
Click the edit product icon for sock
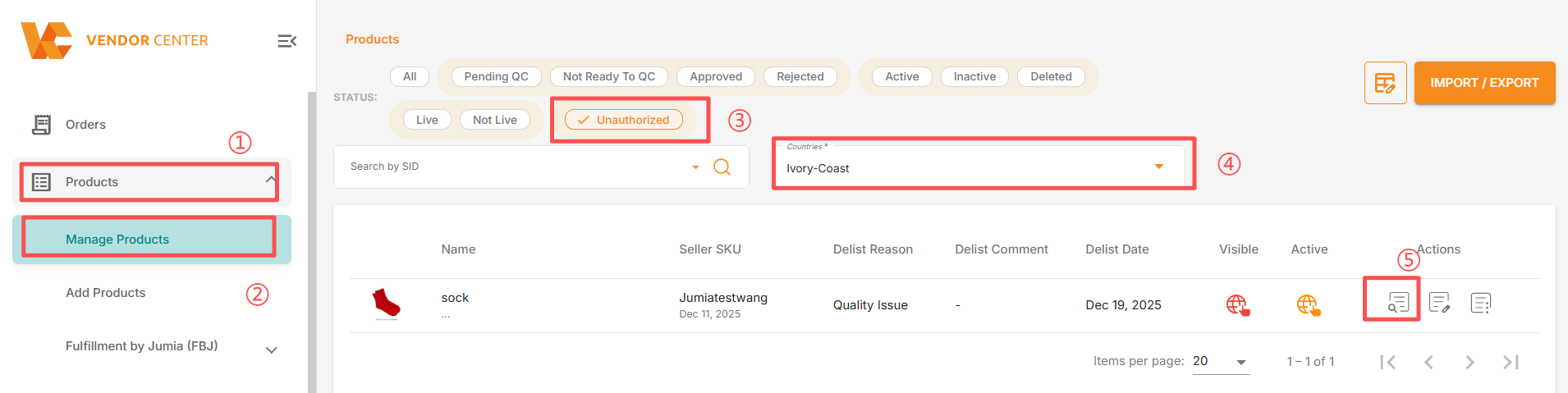pos(1439,303)
